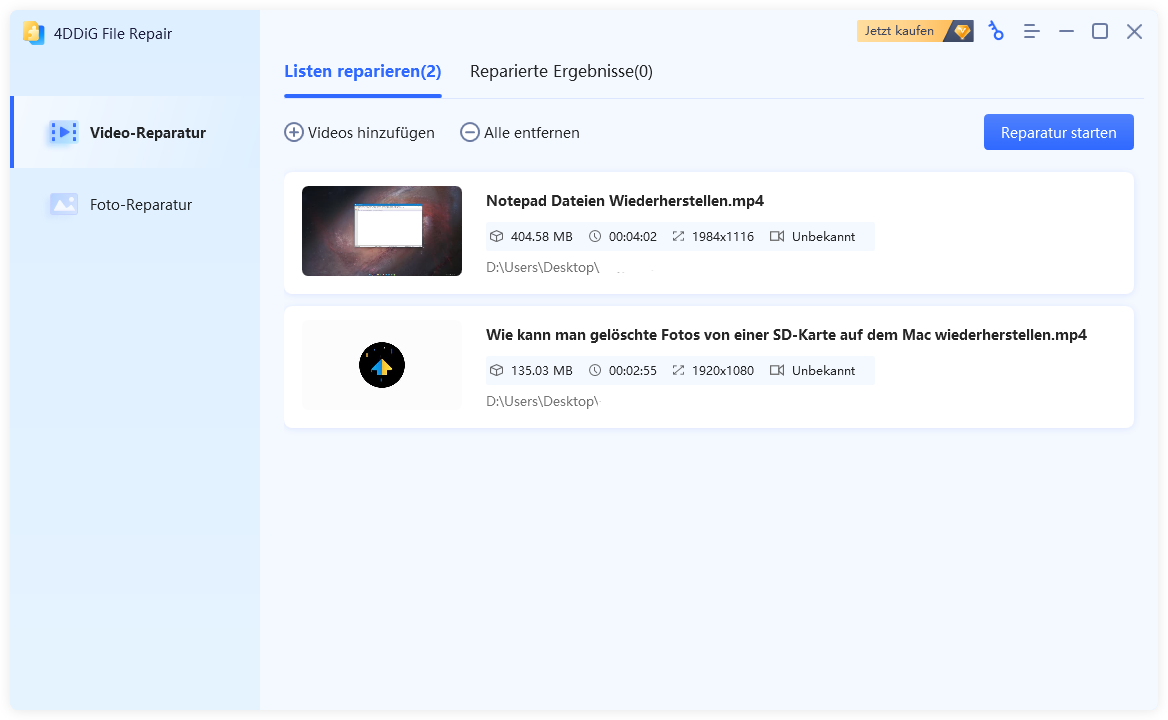
Task: Click the plus icon beside Videos hinzufügen
Action: pos(294,132)
